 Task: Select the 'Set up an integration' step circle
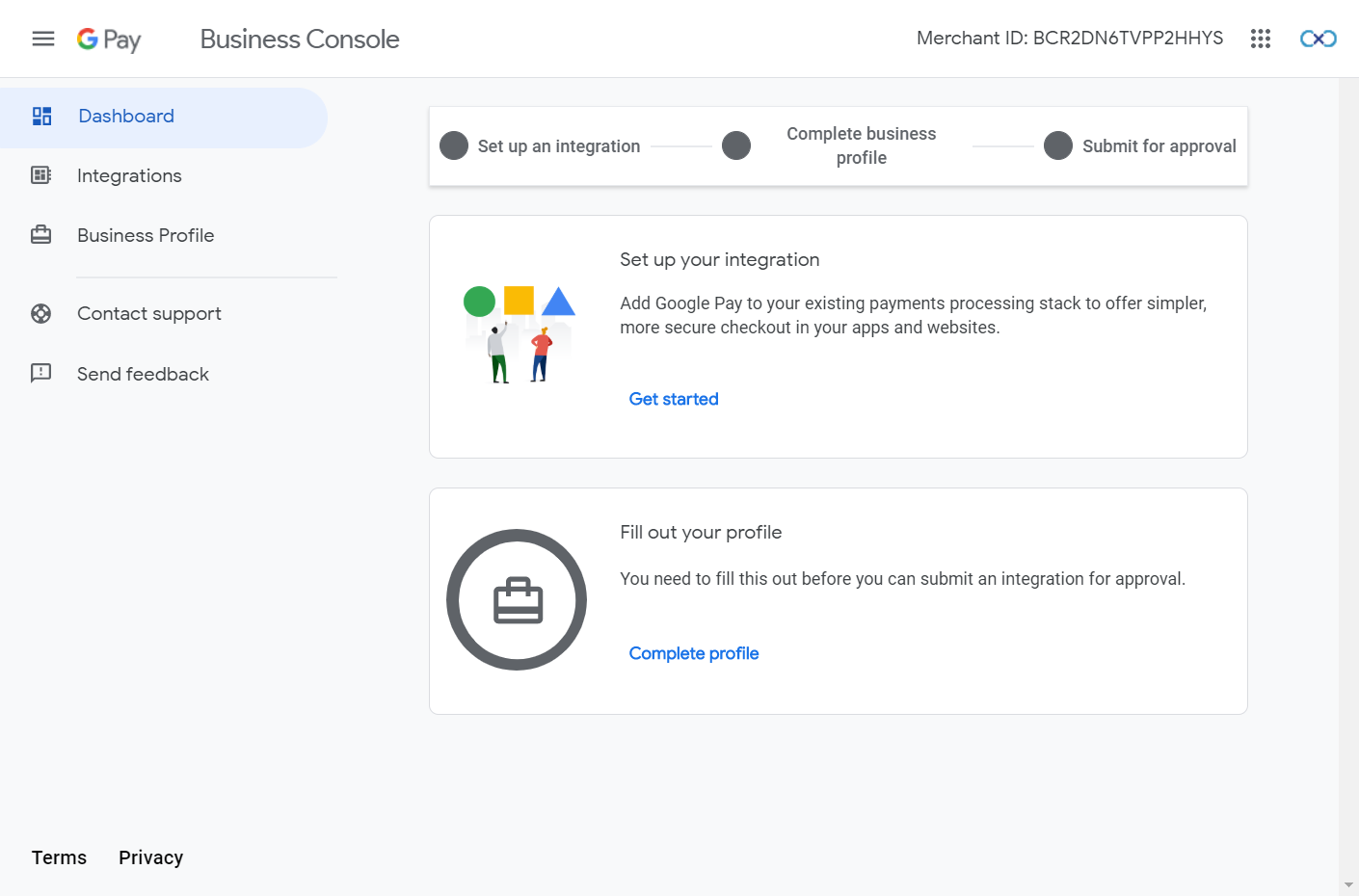454,145
